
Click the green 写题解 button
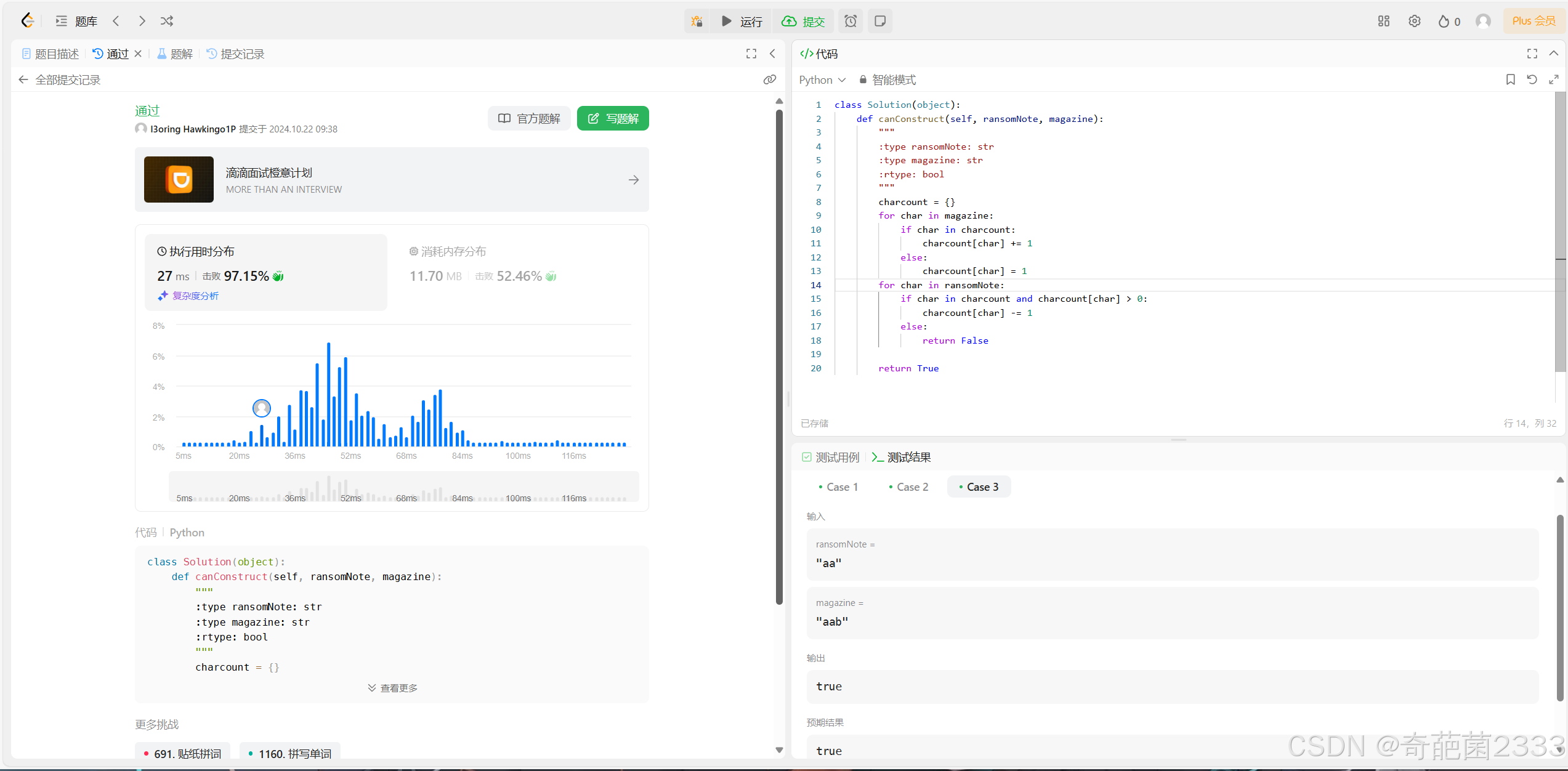(613, 118)
